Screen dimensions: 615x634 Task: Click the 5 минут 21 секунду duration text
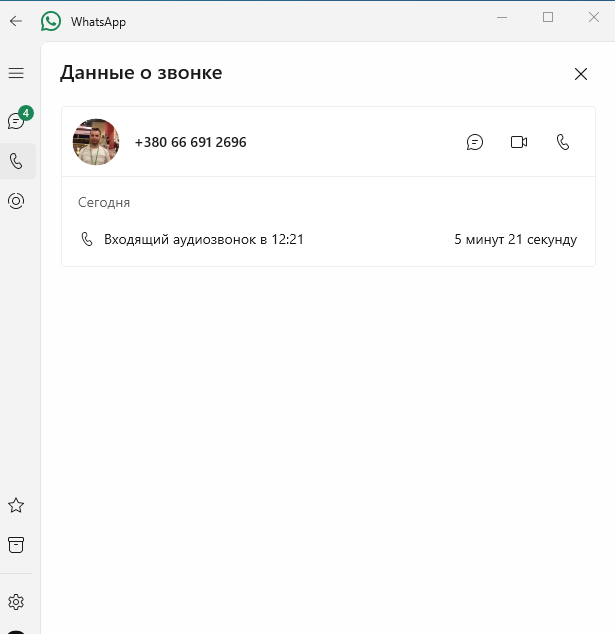coord(516,239)
